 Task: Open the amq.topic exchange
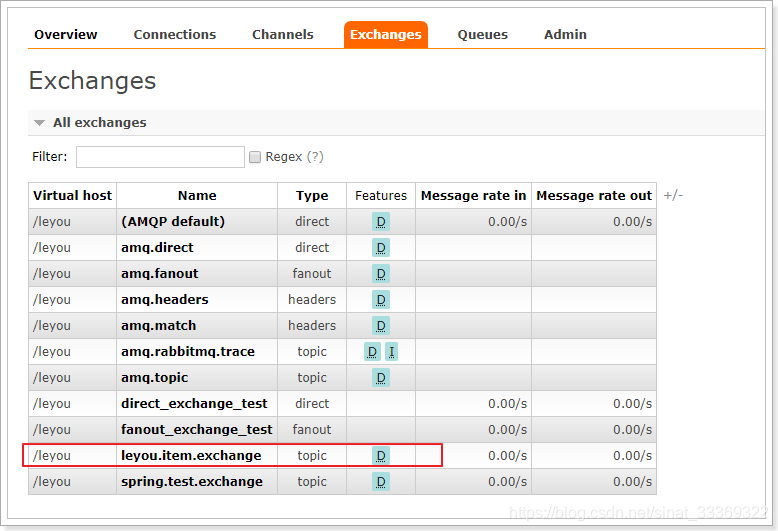point(154,378)
